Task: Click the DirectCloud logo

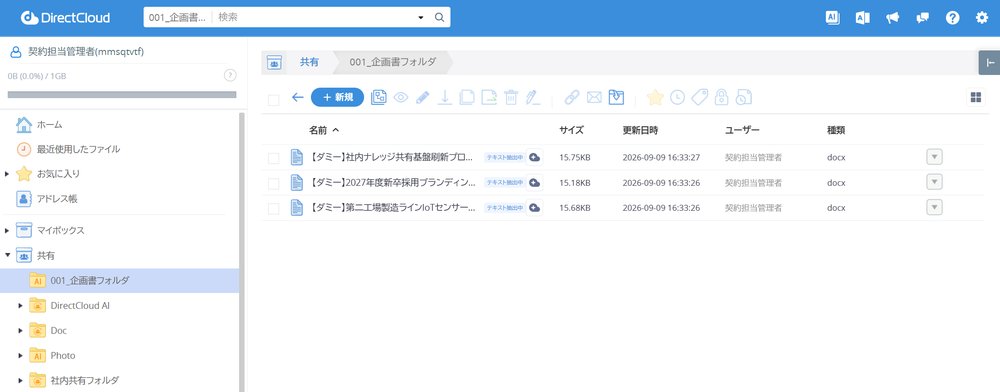Action: 65,18
